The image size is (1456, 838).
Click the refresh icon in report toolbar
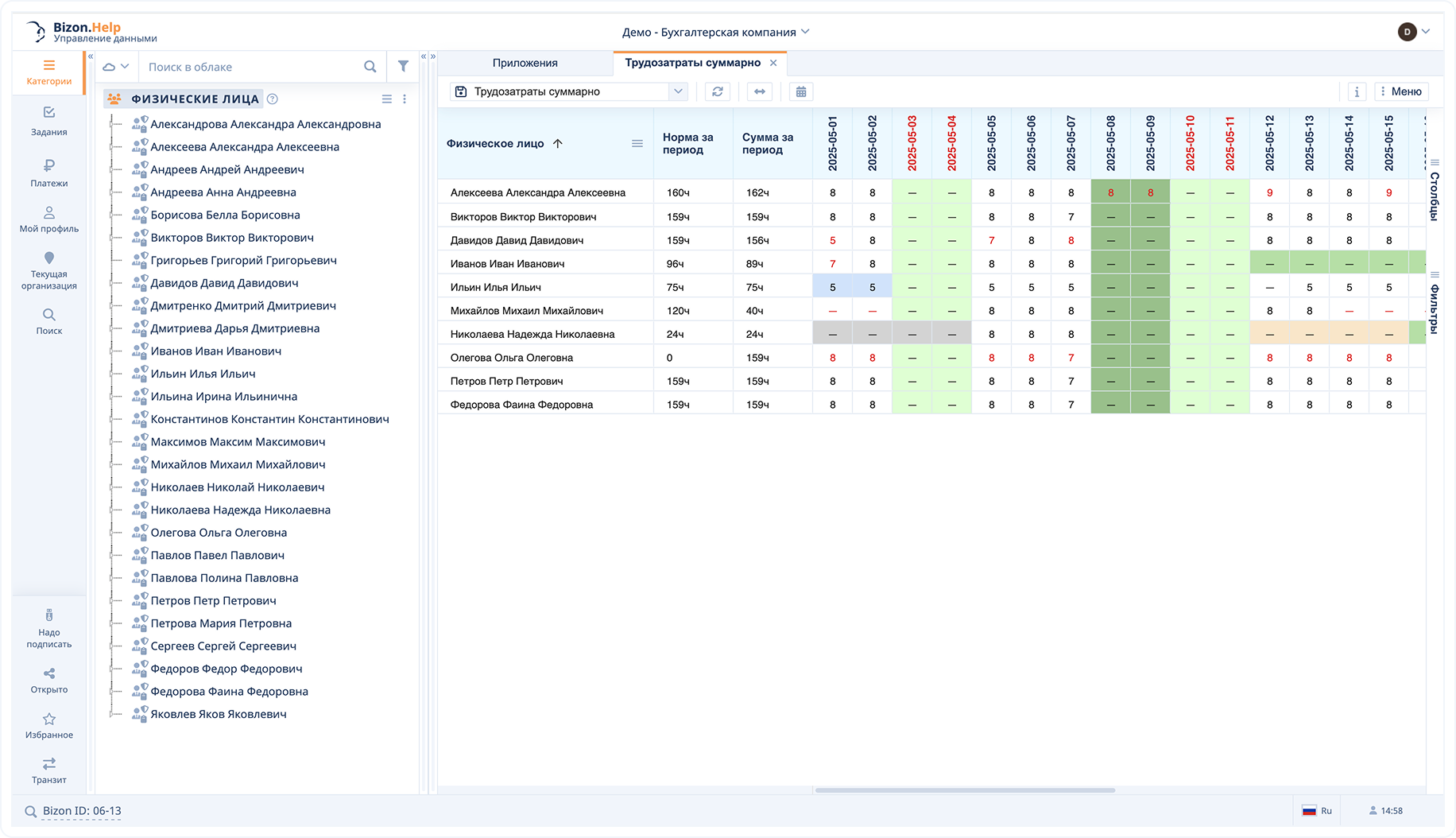point(717,91)
